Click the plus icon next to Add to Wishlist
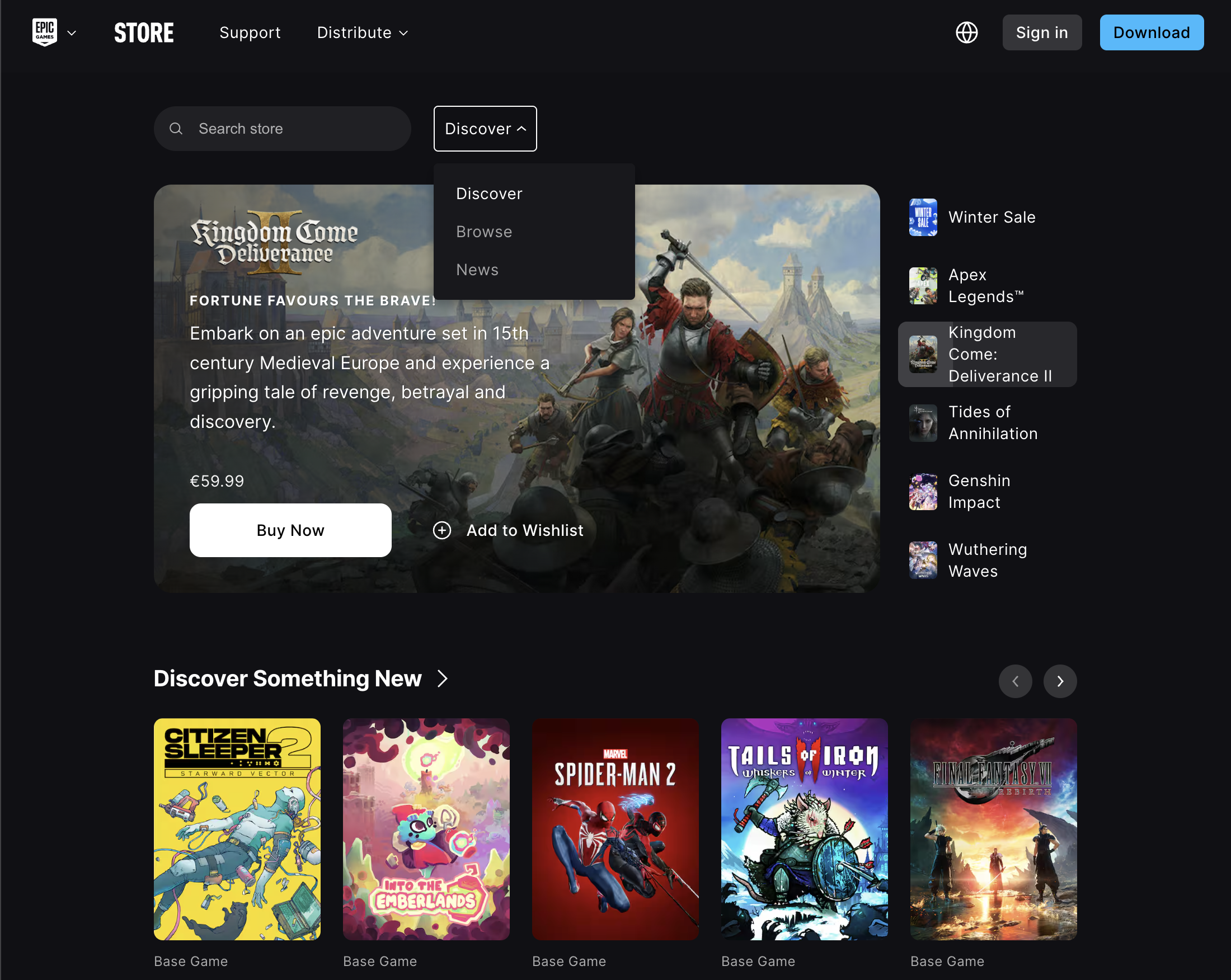The width and height of the screenshot is (1231, 980). [x=441, y=530]
